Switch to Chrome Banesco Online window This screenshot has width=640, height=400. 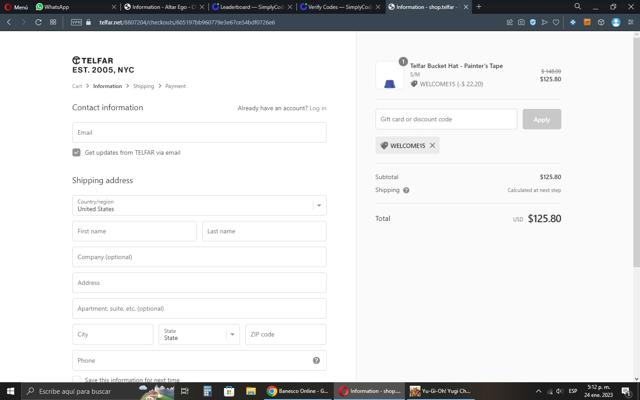[x=297, y=391]
